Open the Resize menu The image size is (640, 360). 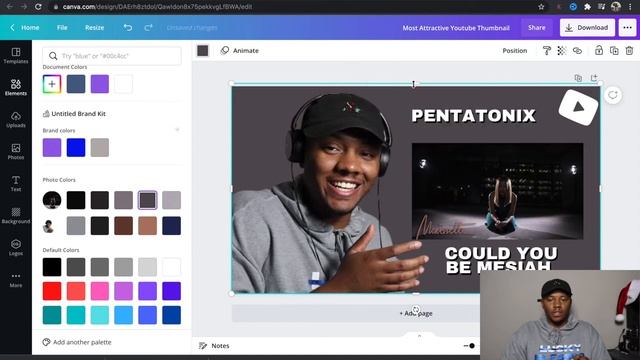pos(94,27)
